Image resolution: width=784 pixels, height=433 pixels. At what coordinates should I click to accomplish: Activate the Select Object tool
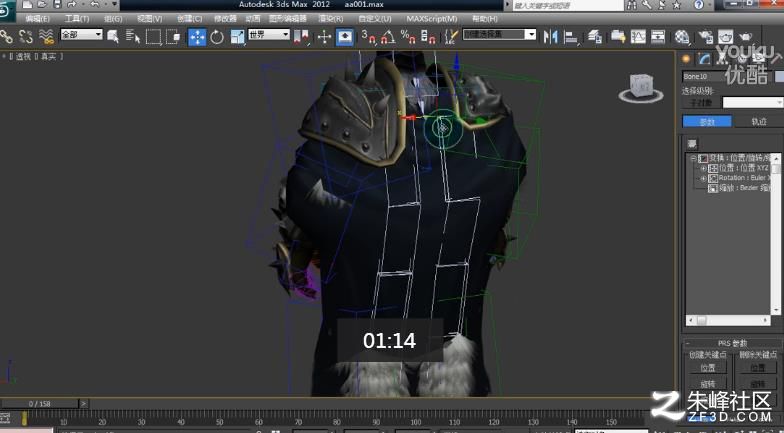(x=113, y=36)
